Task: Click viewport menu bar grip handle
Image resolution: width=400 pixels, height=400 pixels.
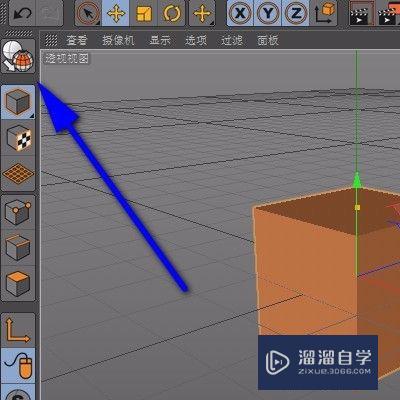Action: click(x=51, y=40)
